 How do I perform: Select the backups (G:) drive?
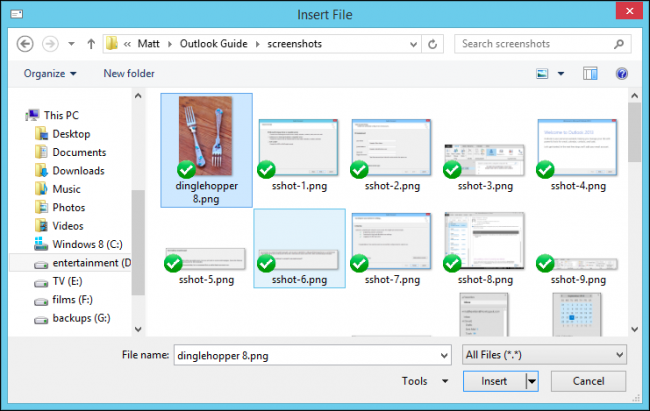point(72,318)
